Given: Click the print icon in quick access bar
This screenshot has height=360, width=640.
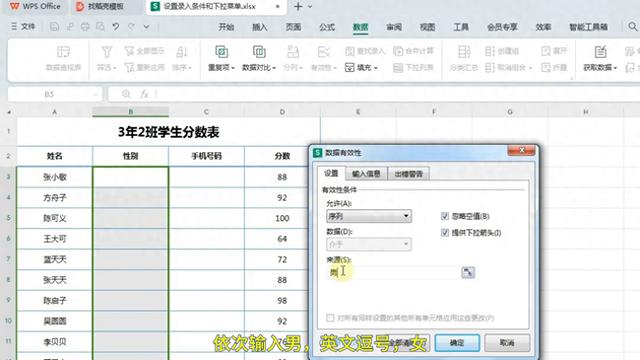Looking at the screenshot, I should tap(85, 27).
